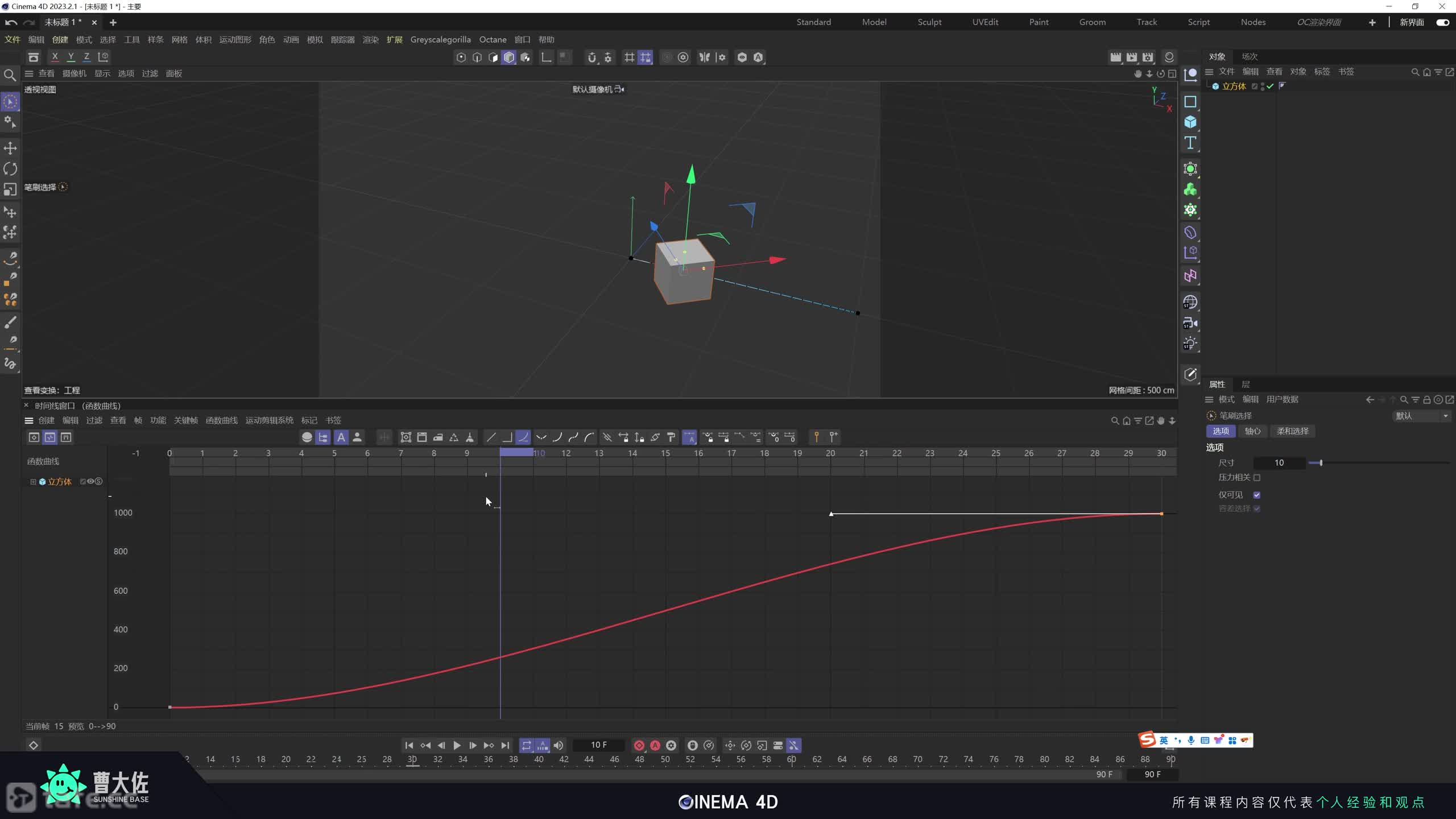1456x819 pixels.
Task: Click the 轴心 tab button
Action: [x=1252, y=431]
